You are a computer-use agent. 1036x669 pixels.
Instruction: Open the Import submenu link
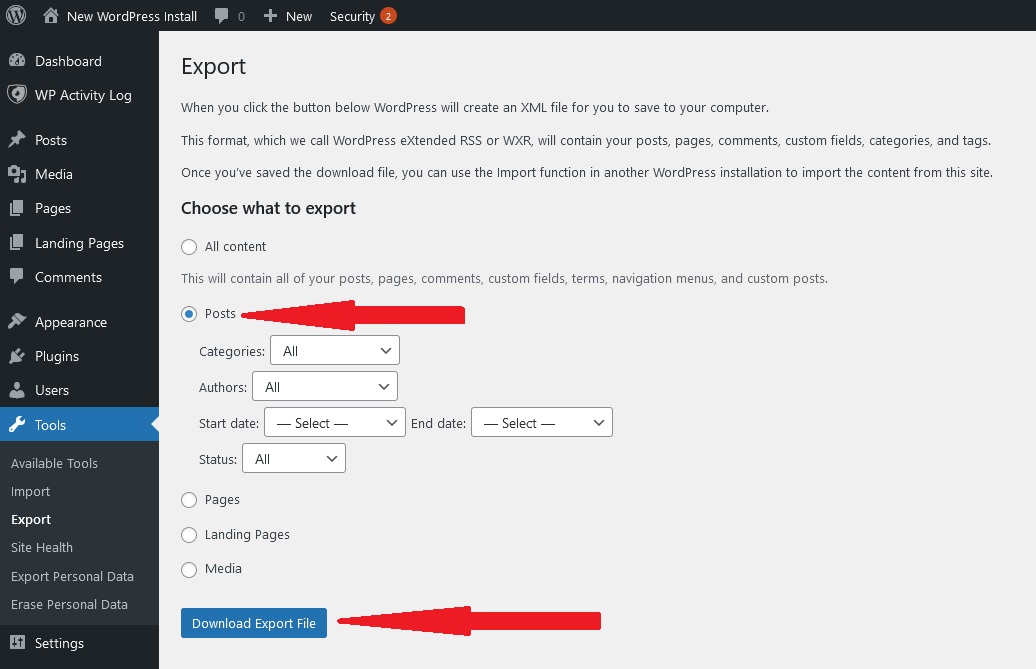[x=30, y=491]
